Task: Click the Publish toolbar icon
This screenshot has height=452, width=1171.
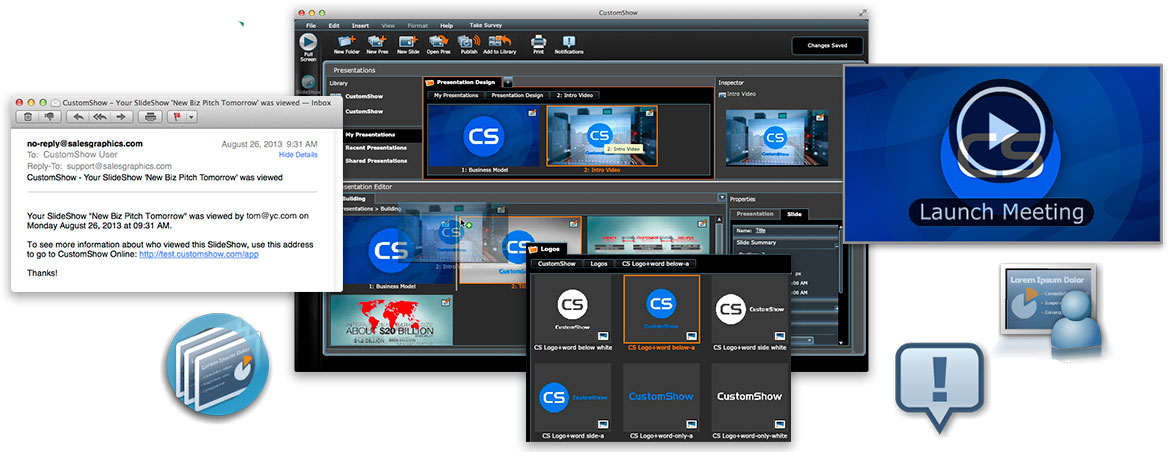Action: (x=468, y=42)
